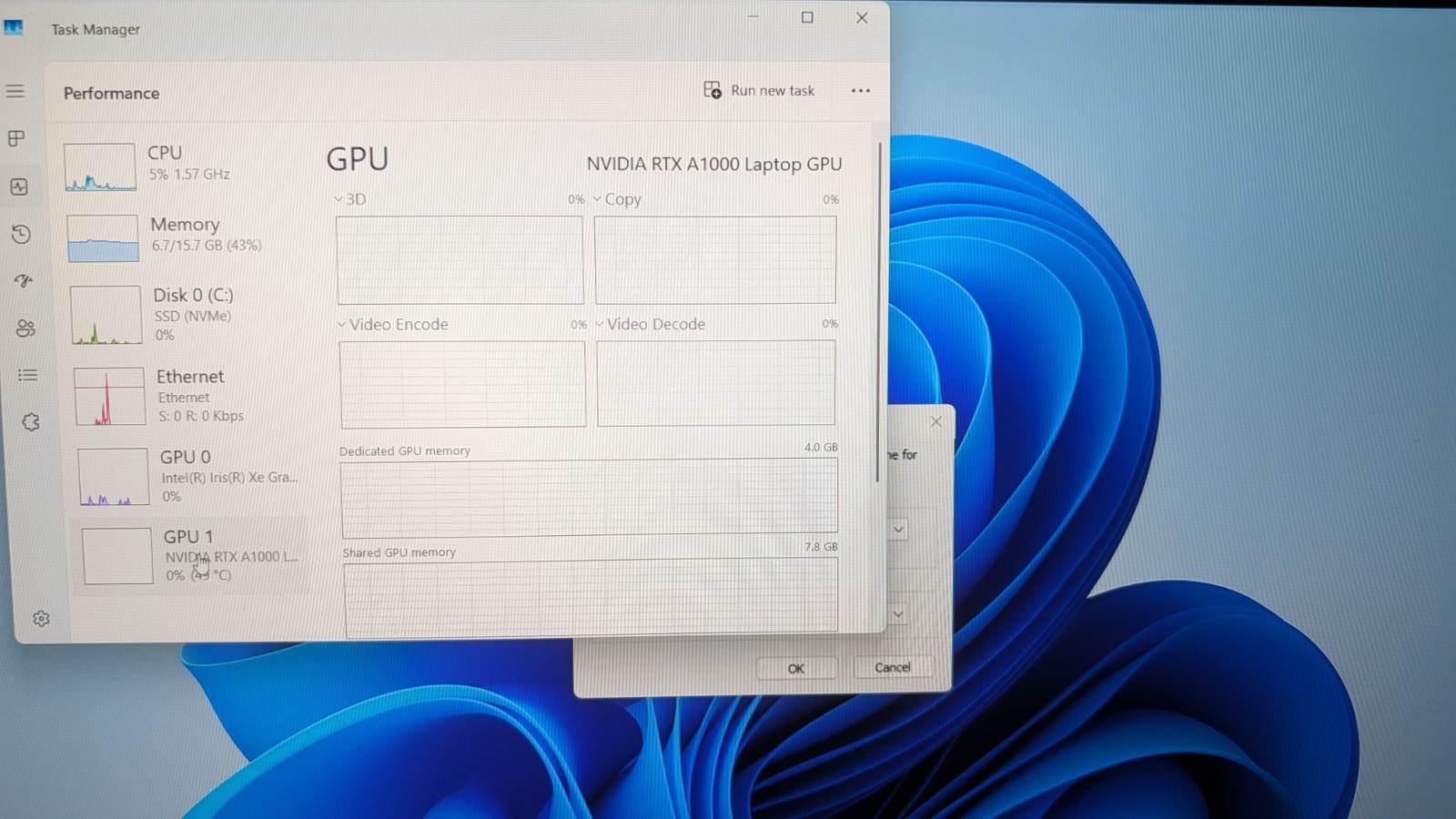The image size is (1456, 819).
Task: Select the Memory performance entry
Action: [x=187, y=237]
